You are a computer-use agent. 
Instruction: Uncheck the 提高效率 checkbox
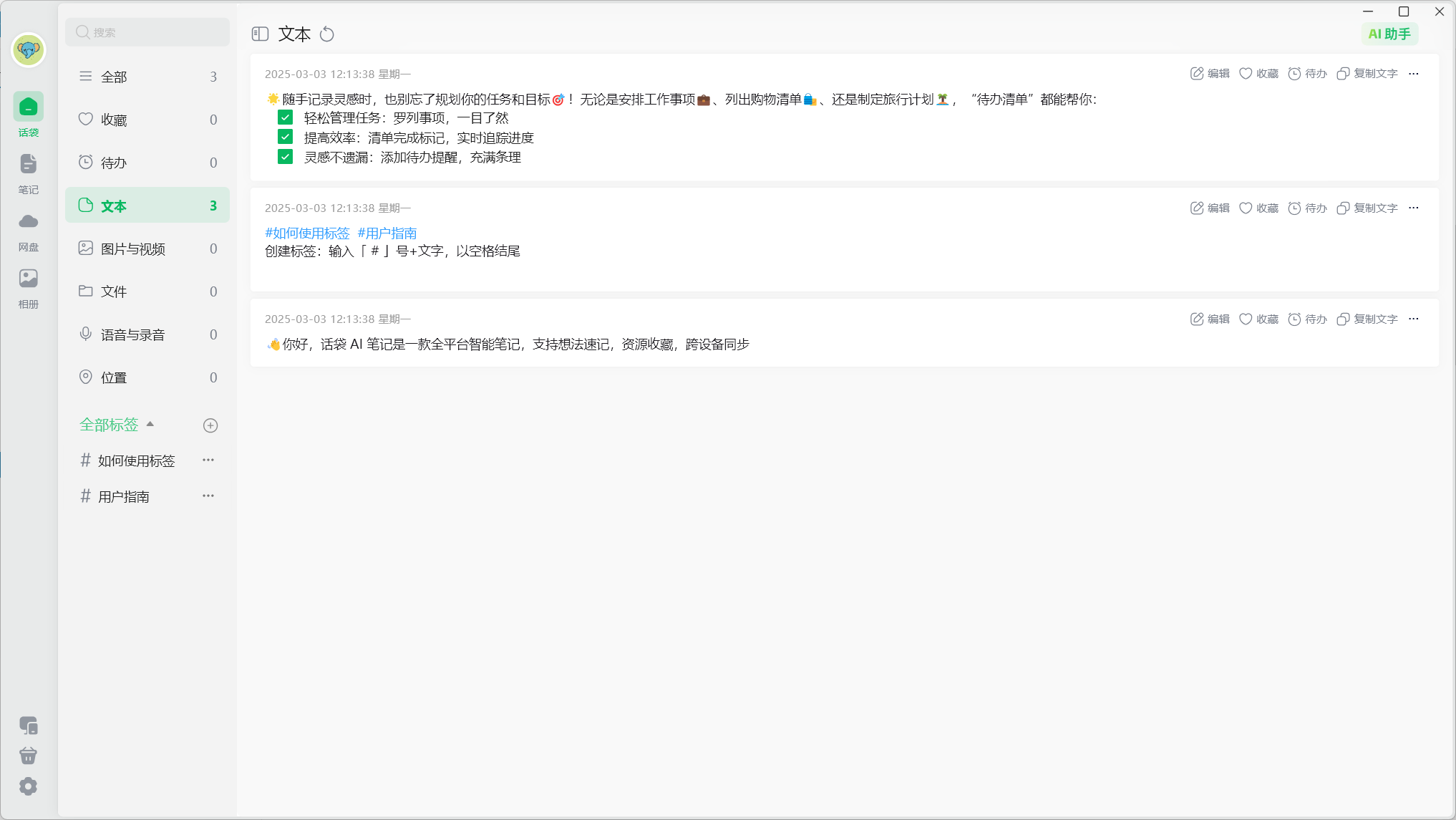[285, 137]
